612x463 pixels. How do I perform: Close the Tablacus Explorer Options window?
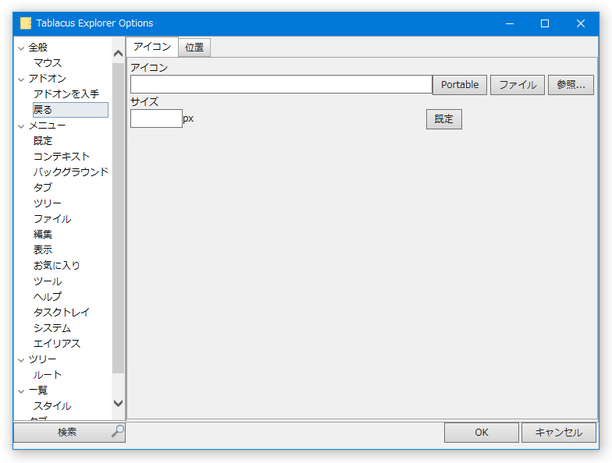click(580, 23)
